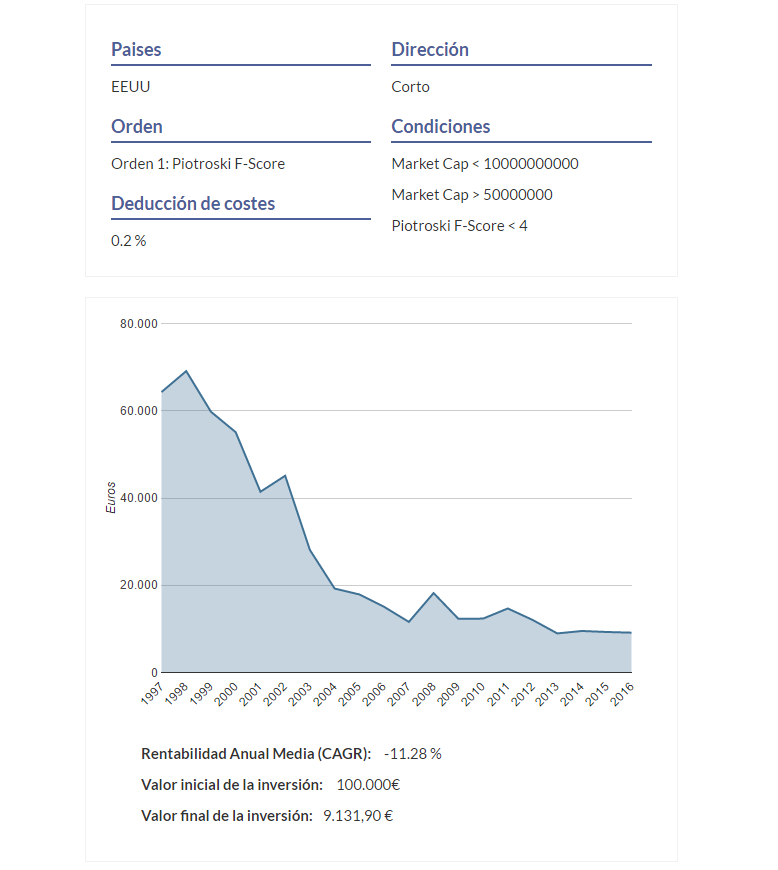Click the 1998 peak on the chart
The image size is (778, 870).
[x=186, y=371]
